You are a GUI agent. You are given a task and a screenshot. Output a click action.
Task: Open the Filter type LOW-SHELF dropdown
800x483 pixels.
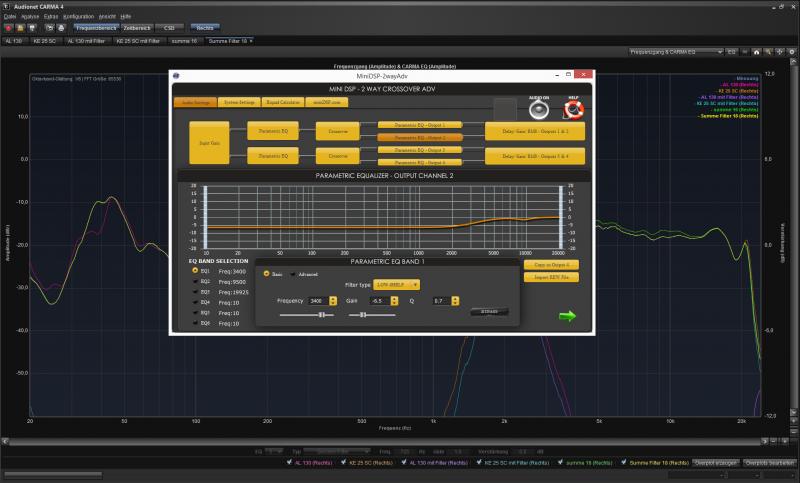pos(394,285)
